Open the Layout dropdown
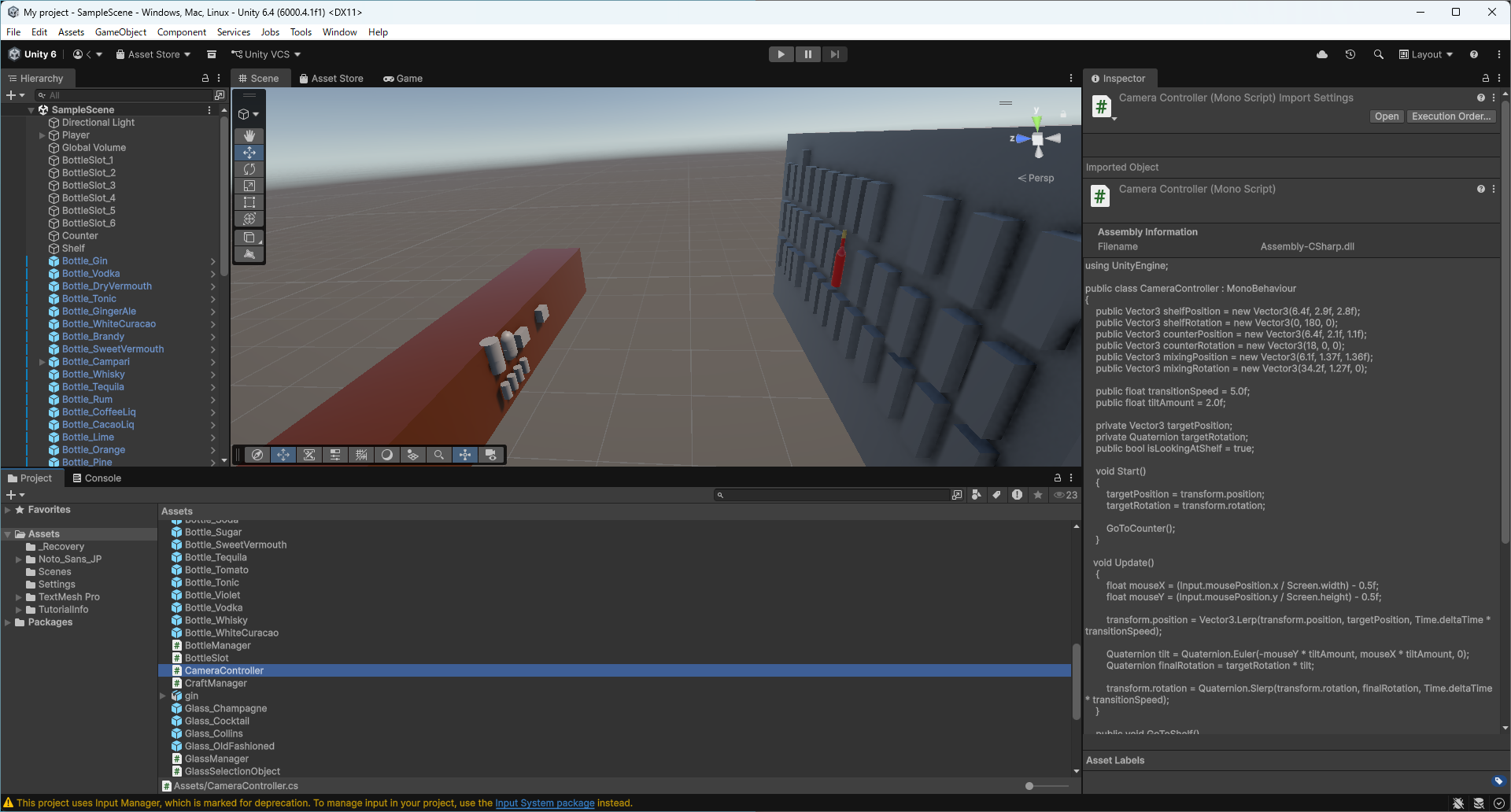 tap(1426, 54)
